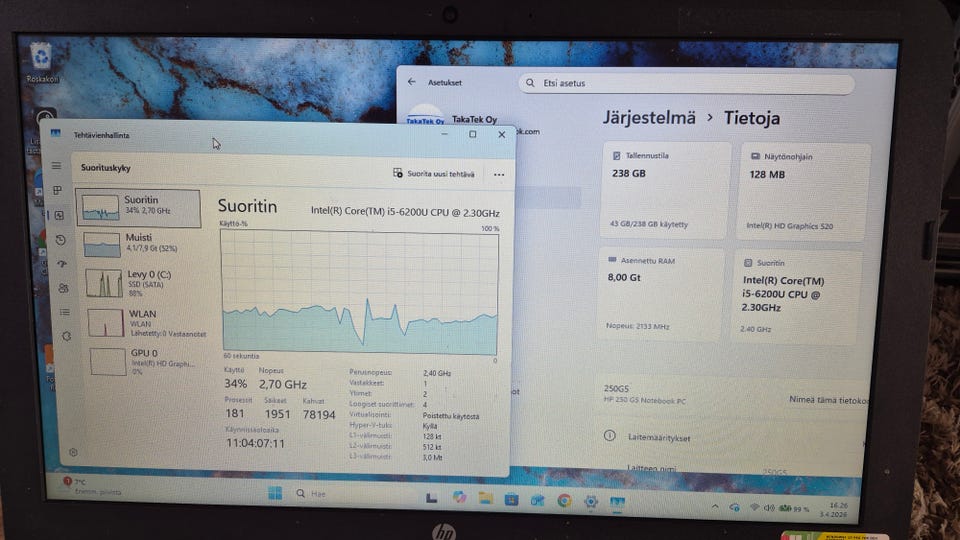Screen dimensions: 960x540
Task: Open the three-dots more options menu
Action: coord(499,174)
